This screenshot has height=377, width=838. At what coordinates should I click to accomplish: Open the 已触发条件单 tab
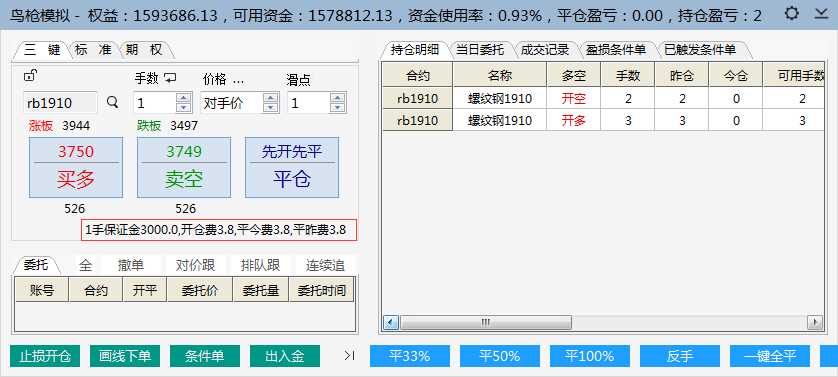point(700,50)
